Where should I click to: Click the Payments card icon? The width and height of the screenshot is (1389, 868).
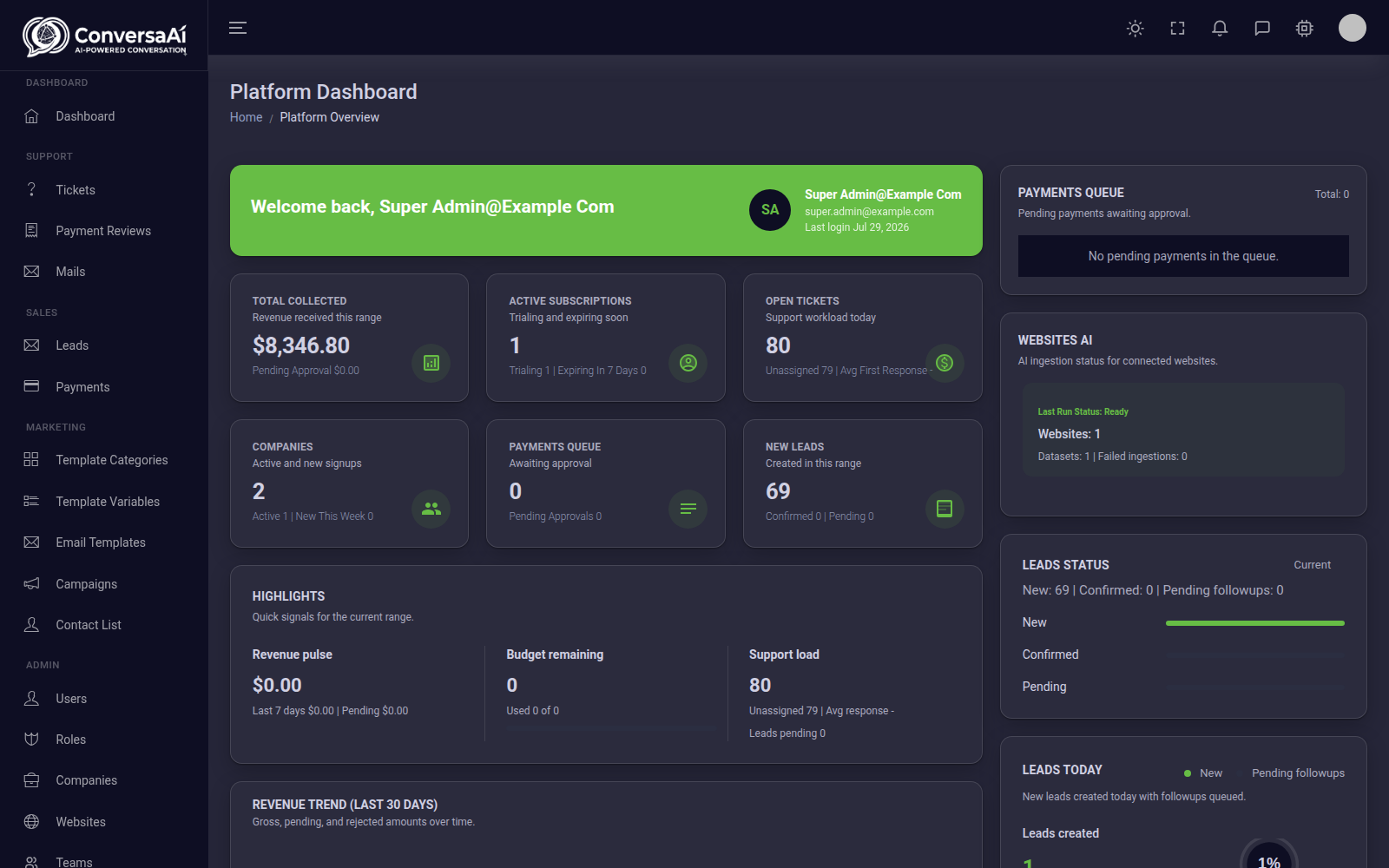pyautogui.click(x=31, y=386)
